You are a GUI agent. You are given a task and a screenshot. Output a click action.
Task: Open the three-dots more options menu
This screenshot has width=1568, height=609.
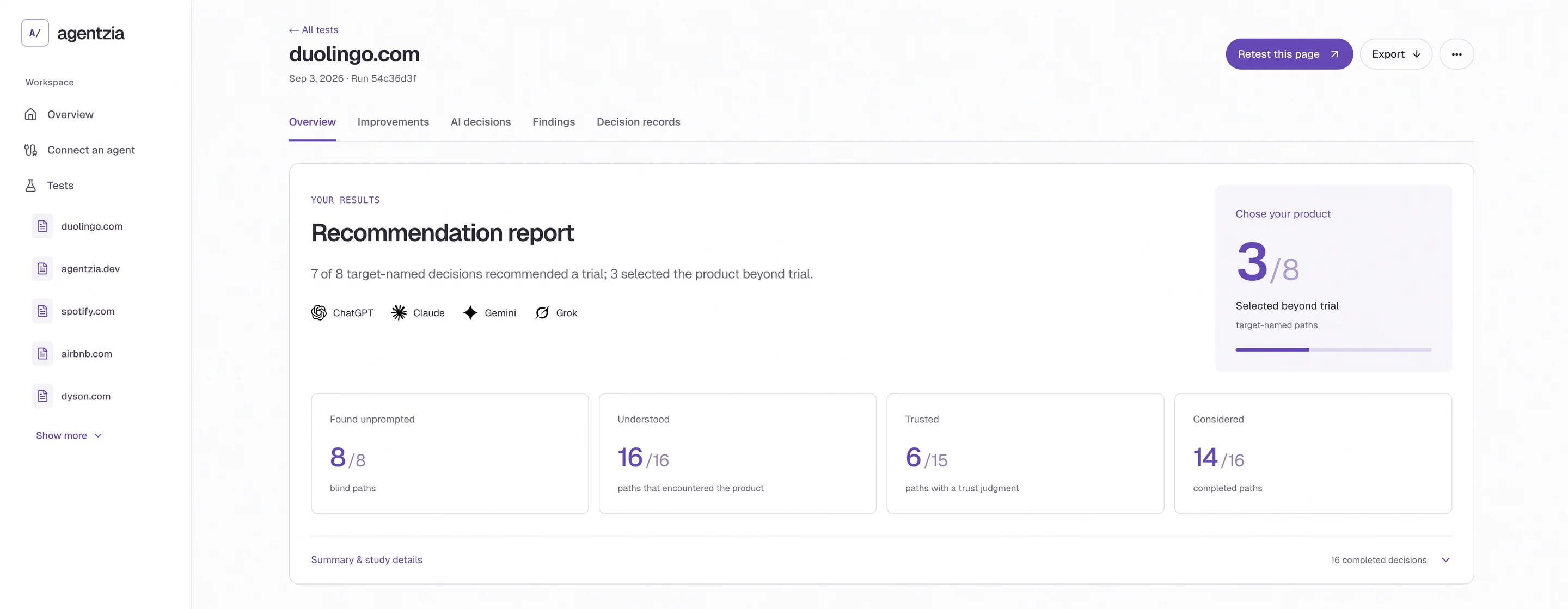pyautogui.click(x=1456, y=54)
